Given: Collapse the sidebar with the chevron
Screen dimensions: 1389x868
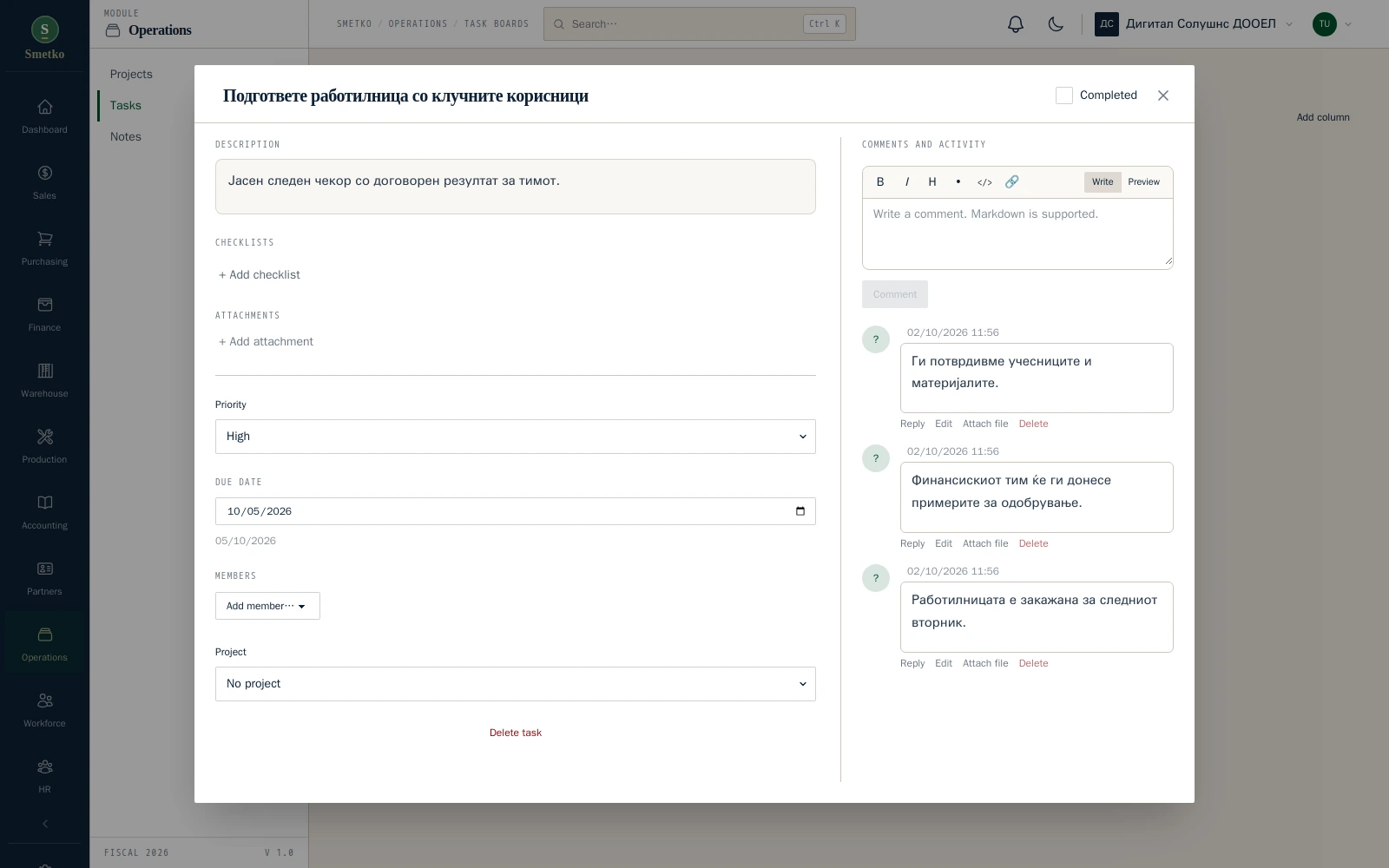Looking at the screenshot, I should point(44,824).
